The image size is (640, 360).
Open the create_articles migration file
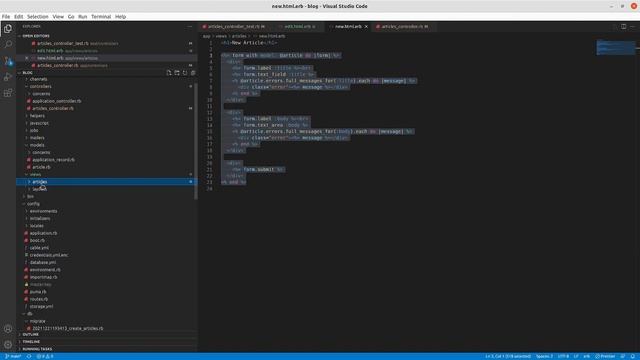pos(68,328)
